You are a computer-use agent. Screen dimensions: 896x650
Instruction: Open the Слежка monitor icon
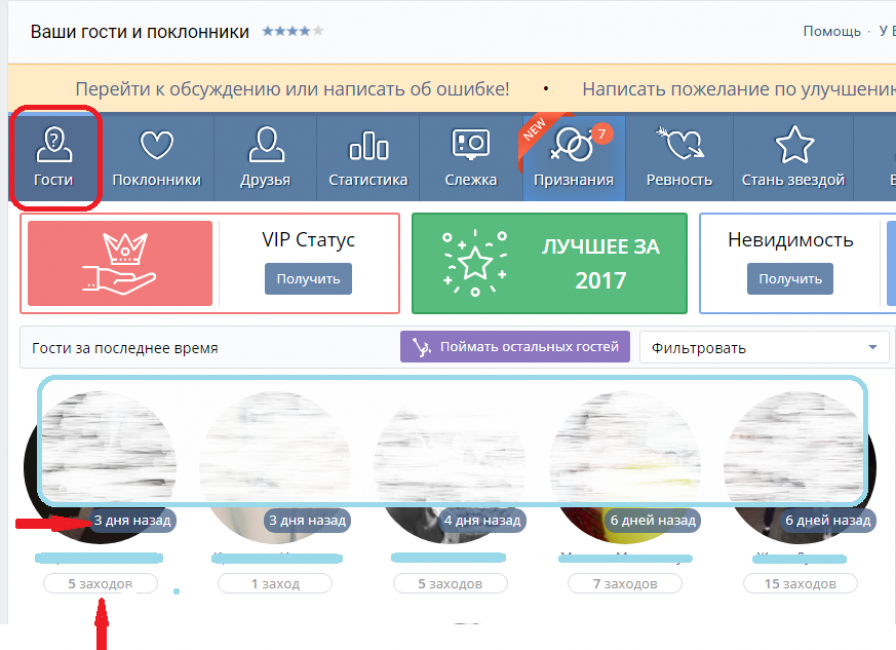point(470,147)
